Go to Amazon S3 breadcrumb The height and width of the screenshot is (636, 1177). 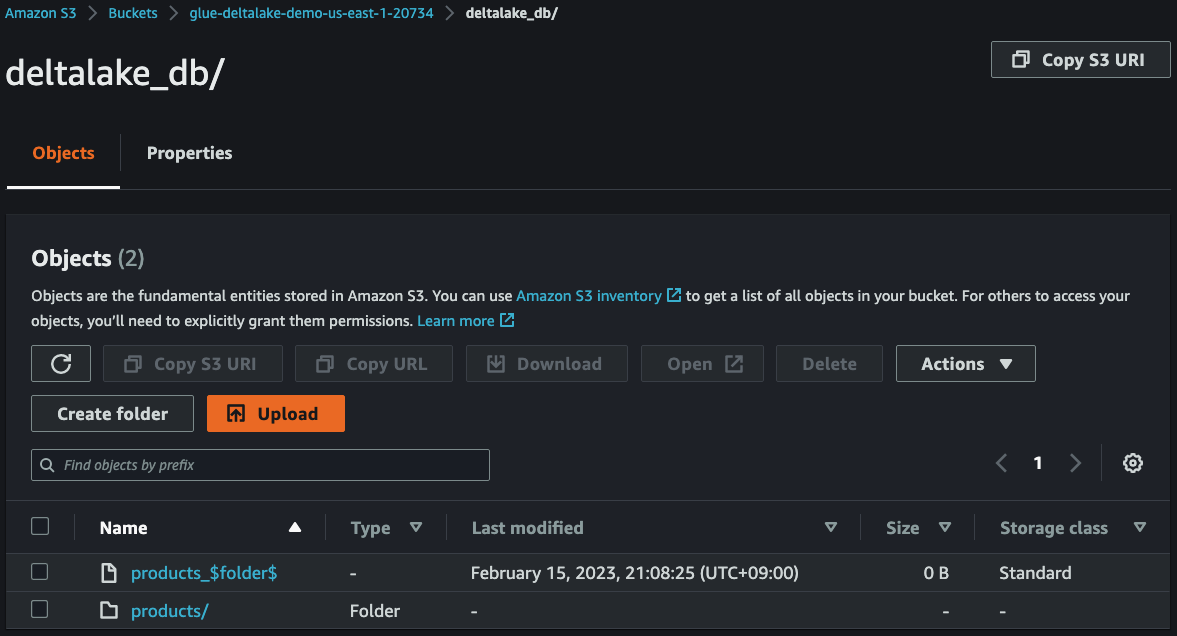pos(41,13)
